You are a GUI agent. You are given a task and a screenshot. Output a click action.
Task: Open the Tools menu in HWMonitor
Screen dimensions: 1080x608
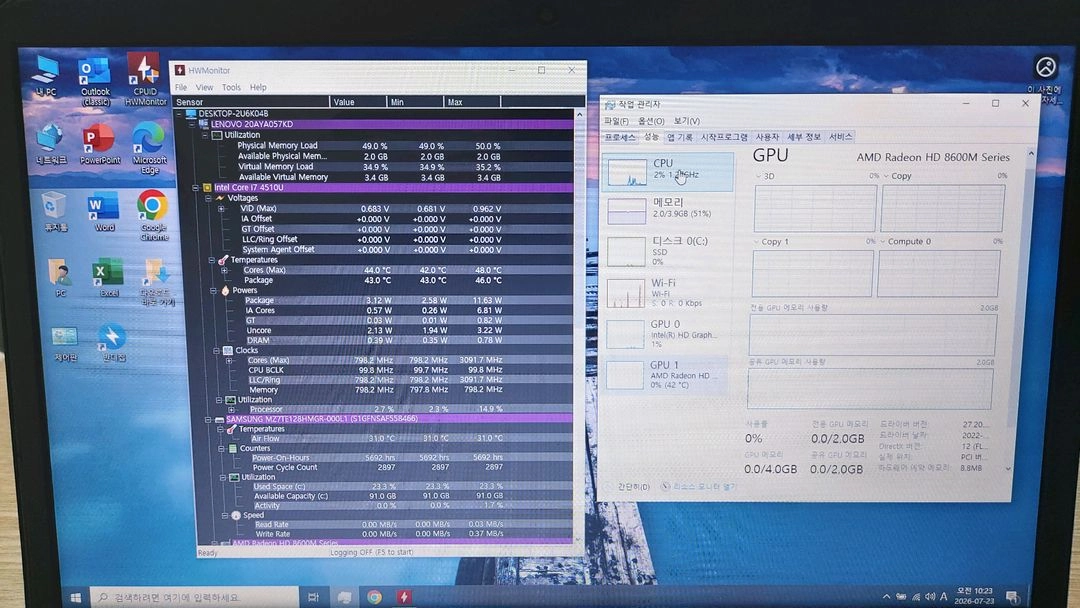pos(231,87)
